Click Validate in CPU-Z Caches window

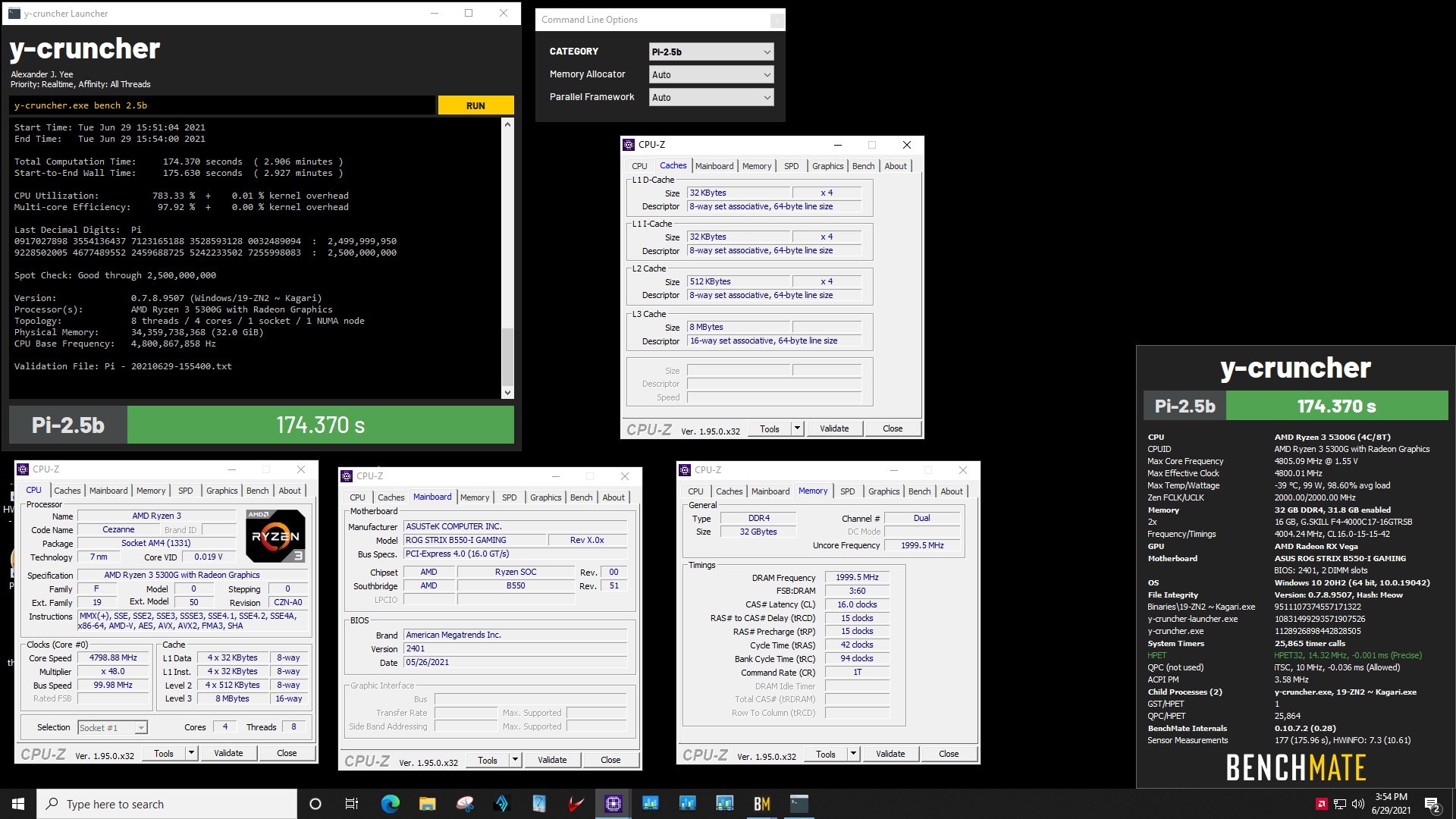834,428
